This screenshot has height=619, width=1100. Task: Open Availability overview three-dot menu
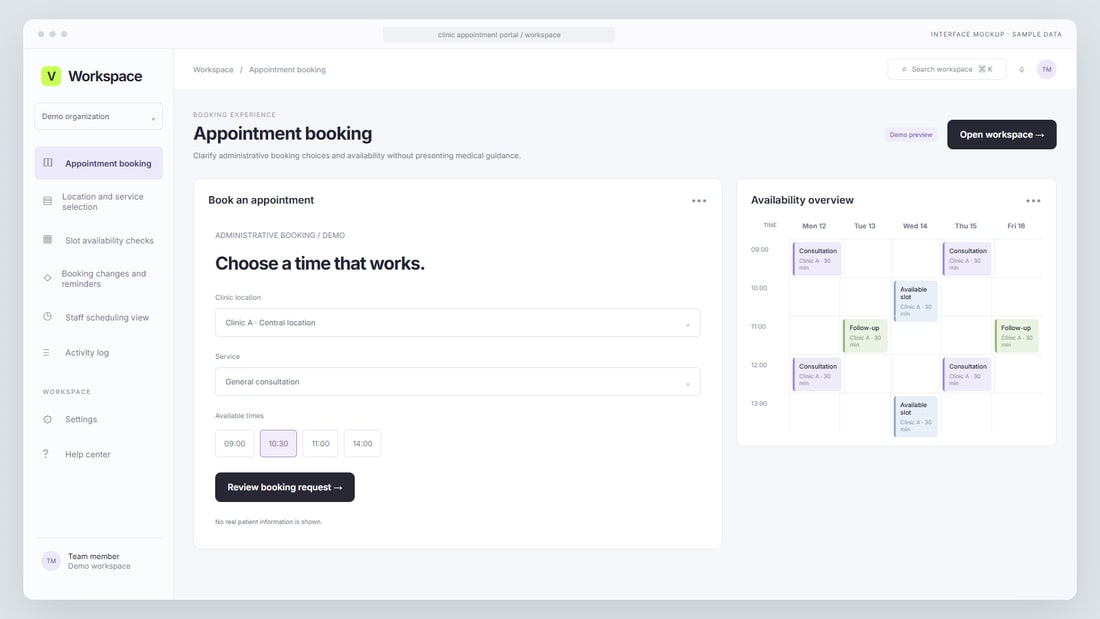1033,201
